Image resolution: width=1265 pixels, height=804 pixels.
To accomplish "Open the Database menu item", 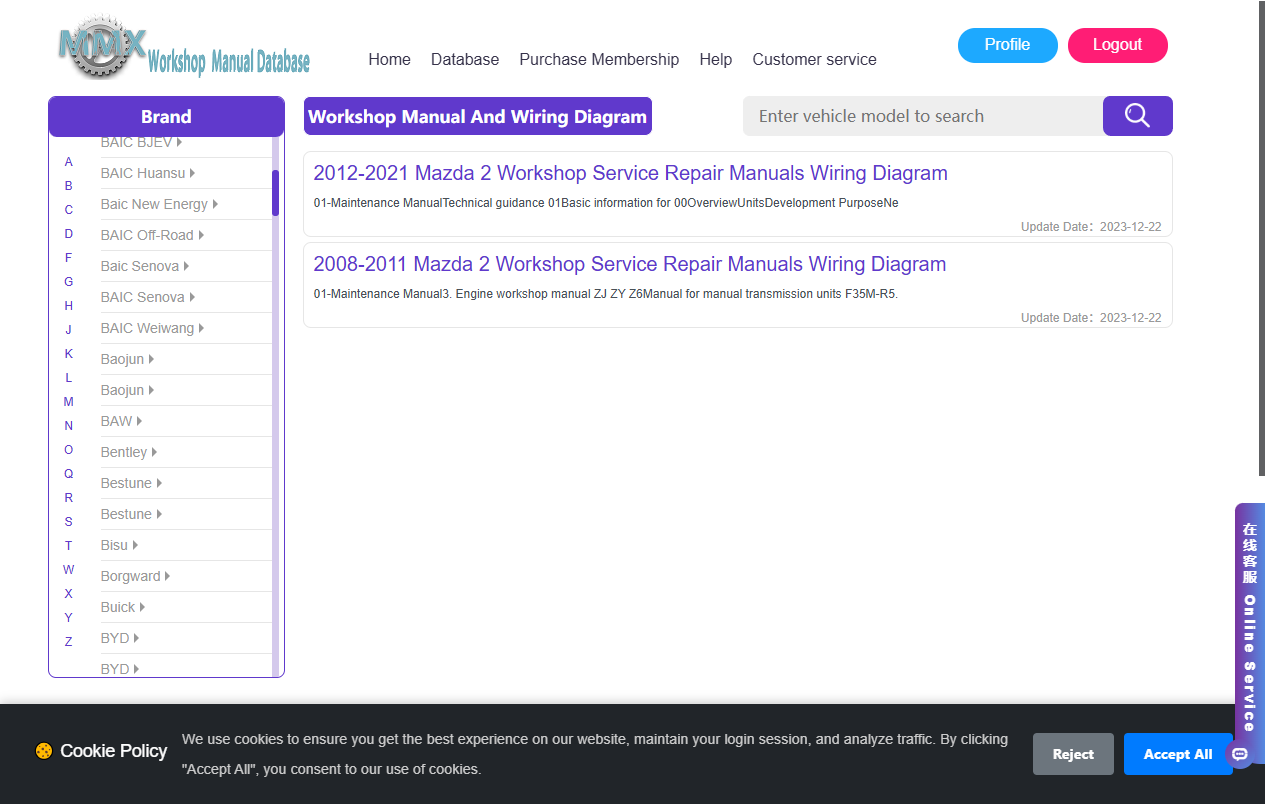I will pos(465,59).
